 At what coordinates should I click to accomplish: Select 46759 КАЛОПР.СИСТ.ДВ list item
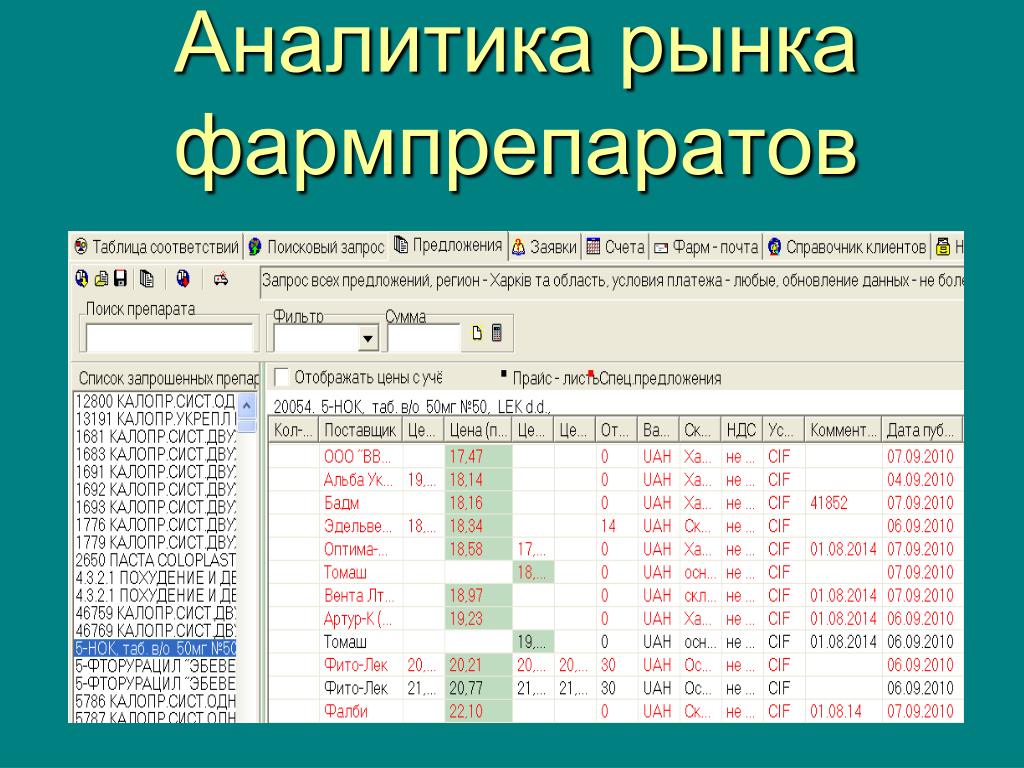(x=155, y=613)
